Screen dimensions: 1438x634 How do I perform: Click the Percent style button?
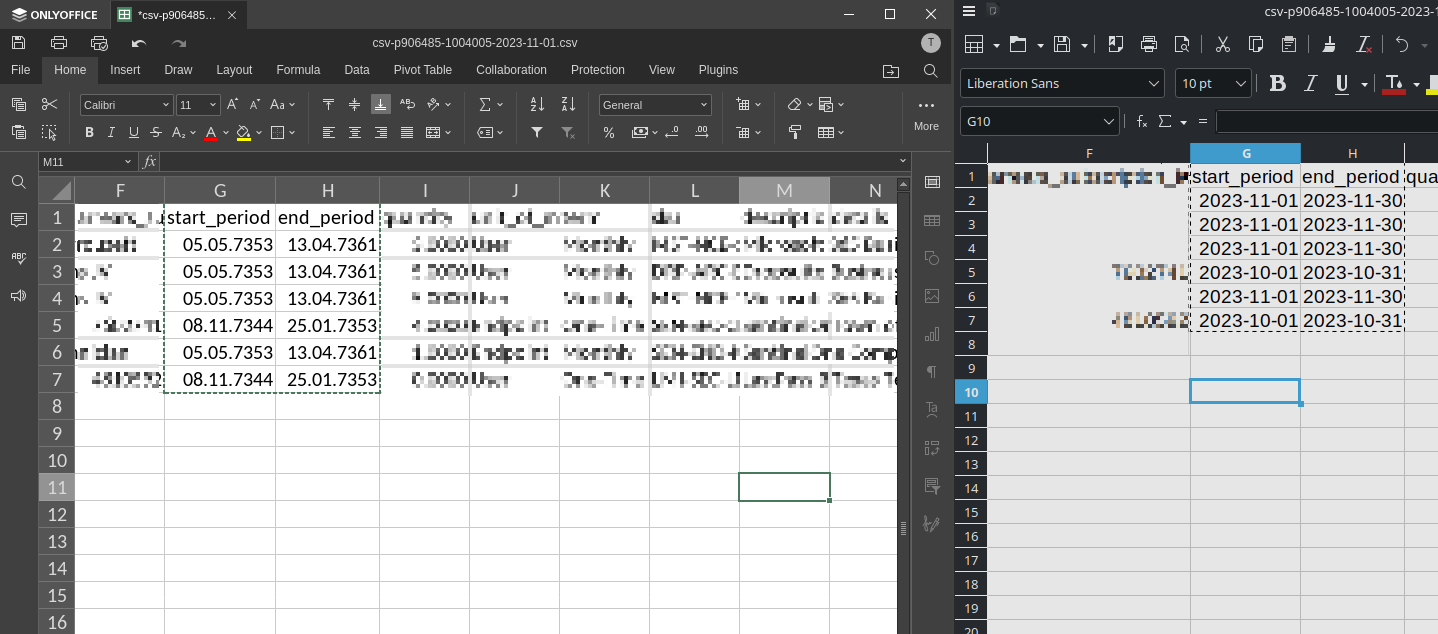(x=609, y=132)
